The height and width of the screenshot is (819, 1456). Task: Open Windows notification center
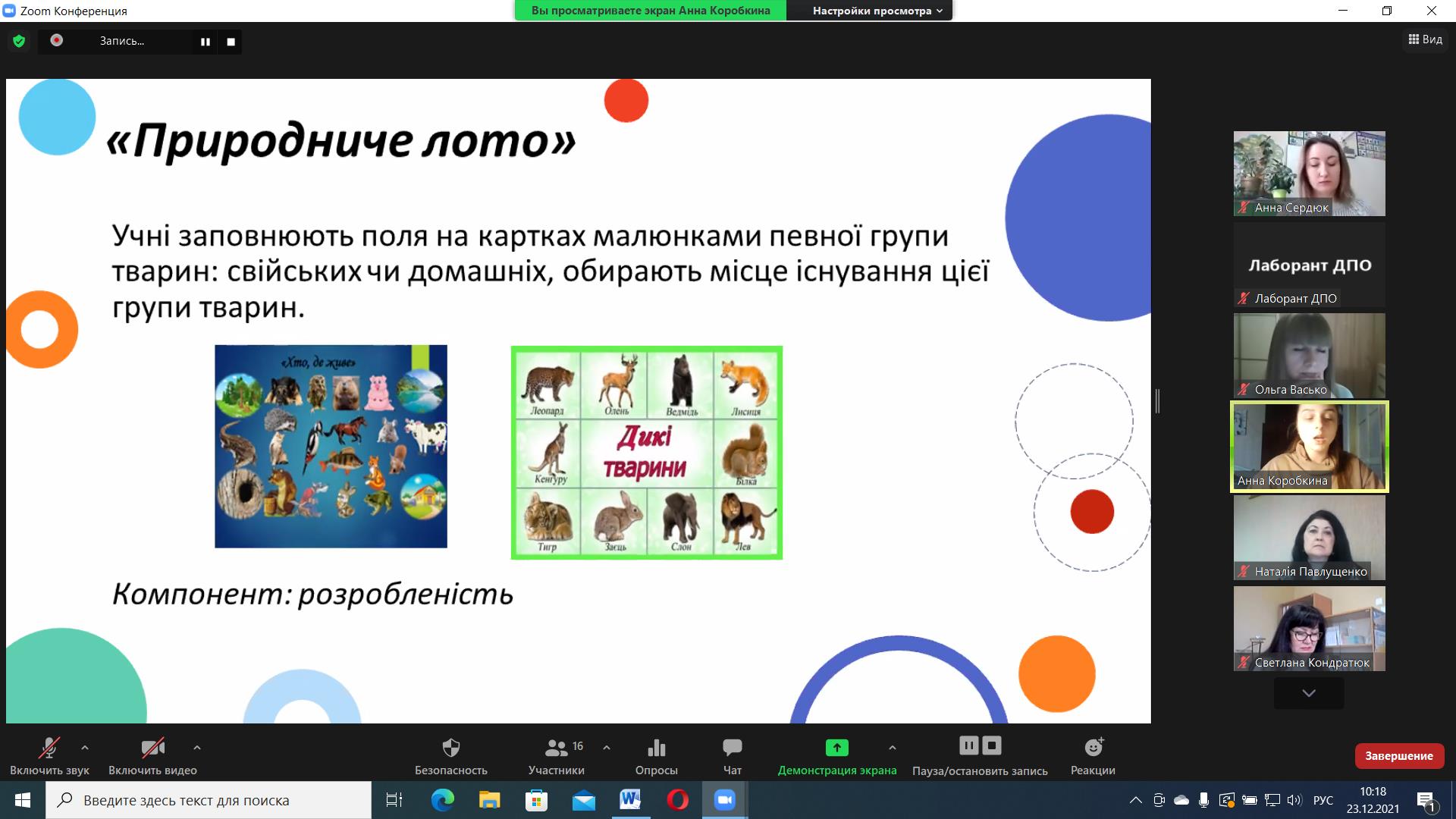(x=1426, y=800)
